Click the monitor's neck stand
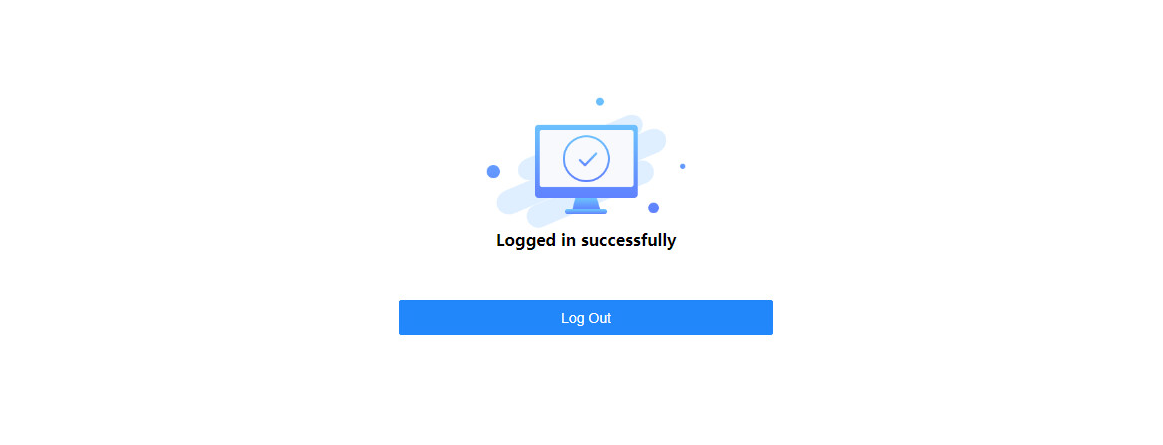Screen dimensions: 1163x445 586,203
